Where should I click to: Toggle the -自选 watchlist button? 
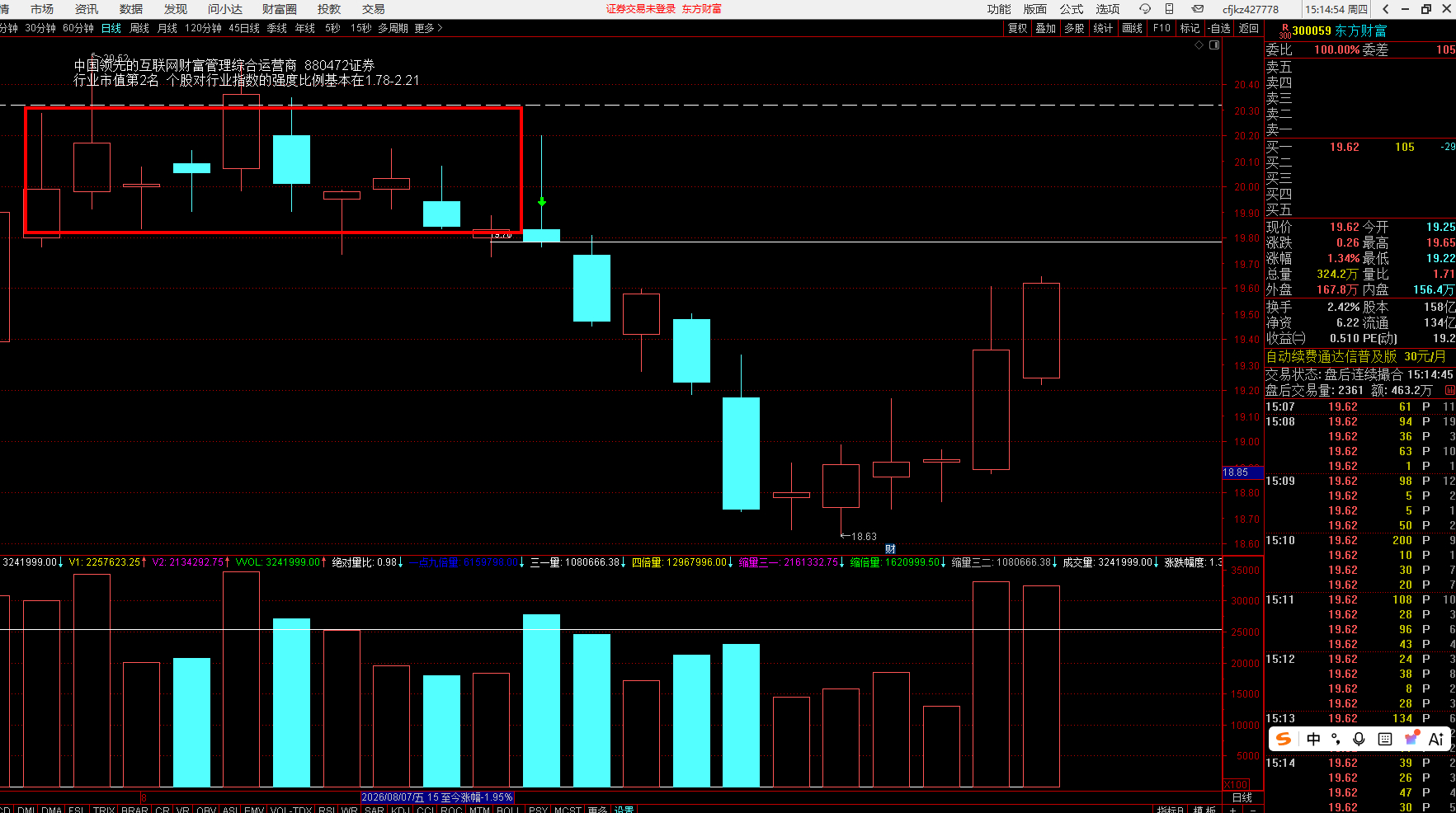pyautogui.click(x=1220, y=28)
